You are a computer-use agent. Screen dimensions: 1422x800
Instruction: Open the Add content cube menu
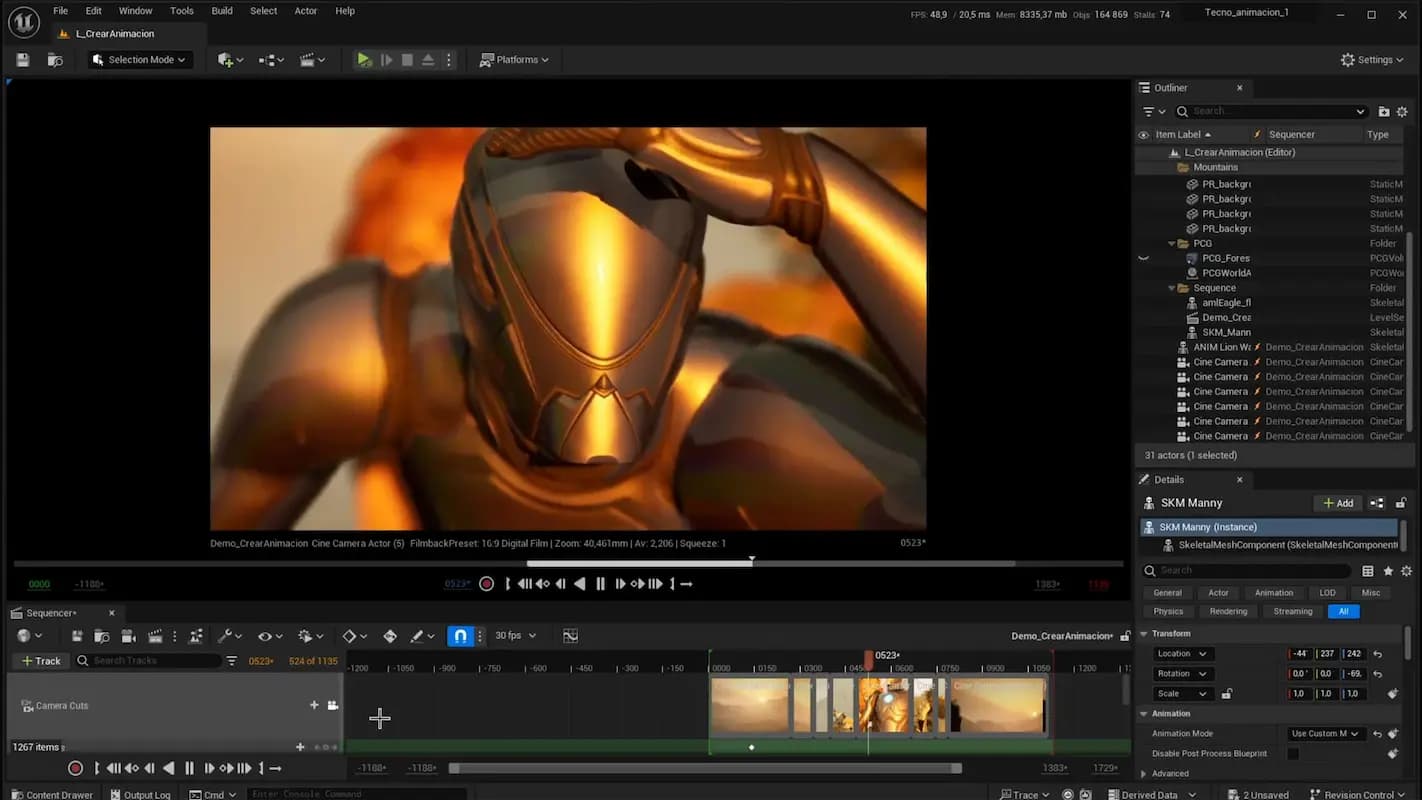click(x=230, y=60)
